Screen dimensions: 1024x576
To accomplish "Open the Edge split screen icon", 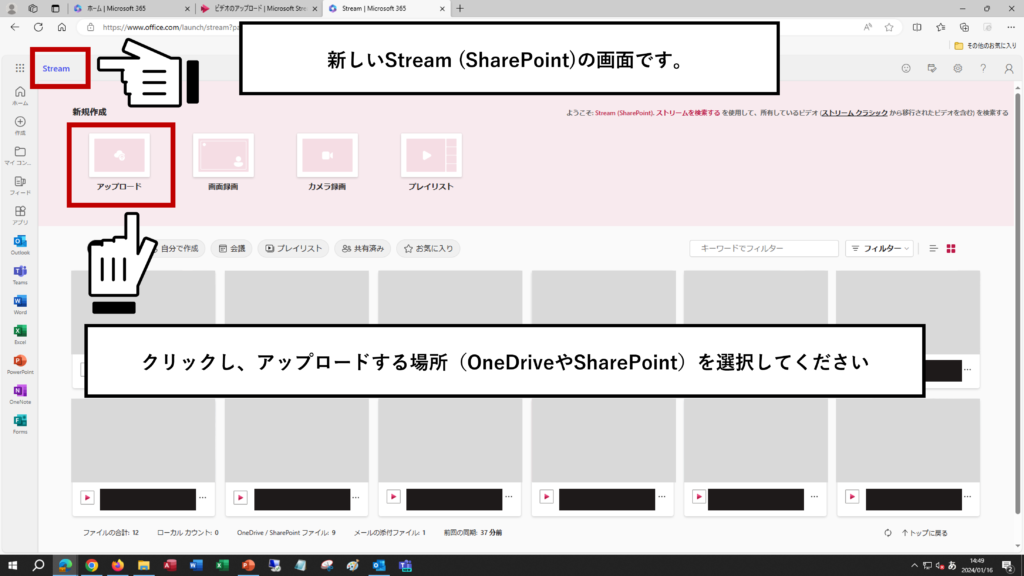I will tap(917, 27).
